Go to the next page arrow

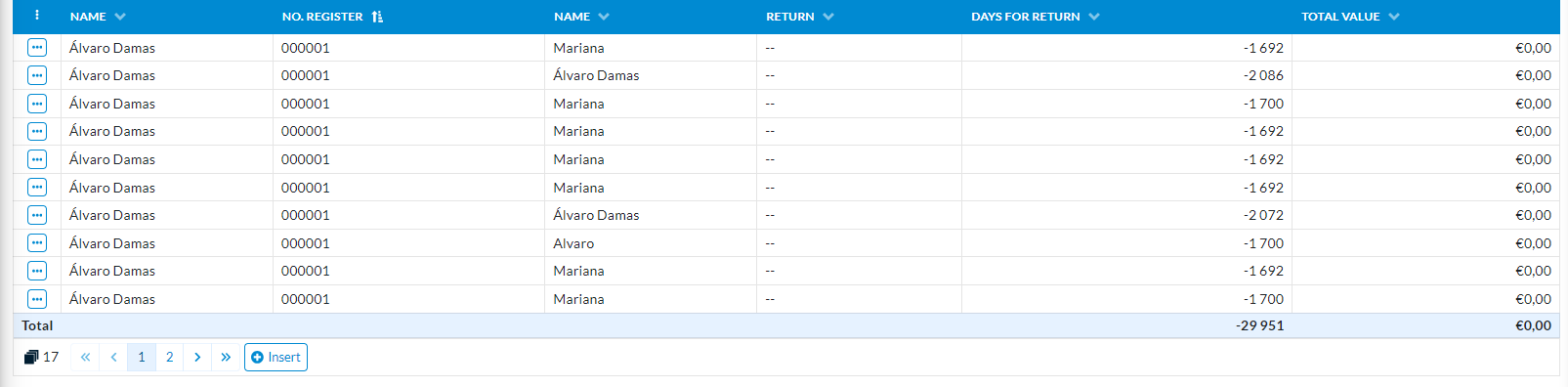197,357
